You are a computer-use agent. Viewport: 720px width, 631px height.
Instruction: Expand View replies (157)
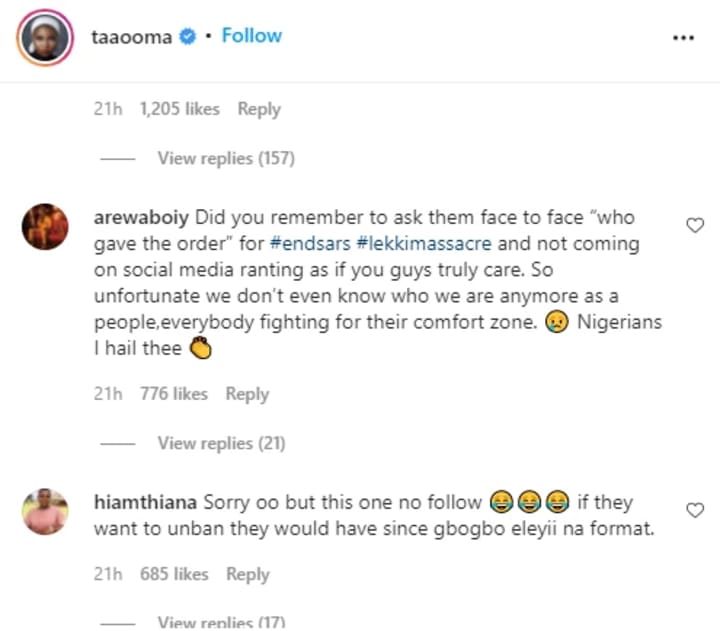pyautogui.click(x=226, y=158)
